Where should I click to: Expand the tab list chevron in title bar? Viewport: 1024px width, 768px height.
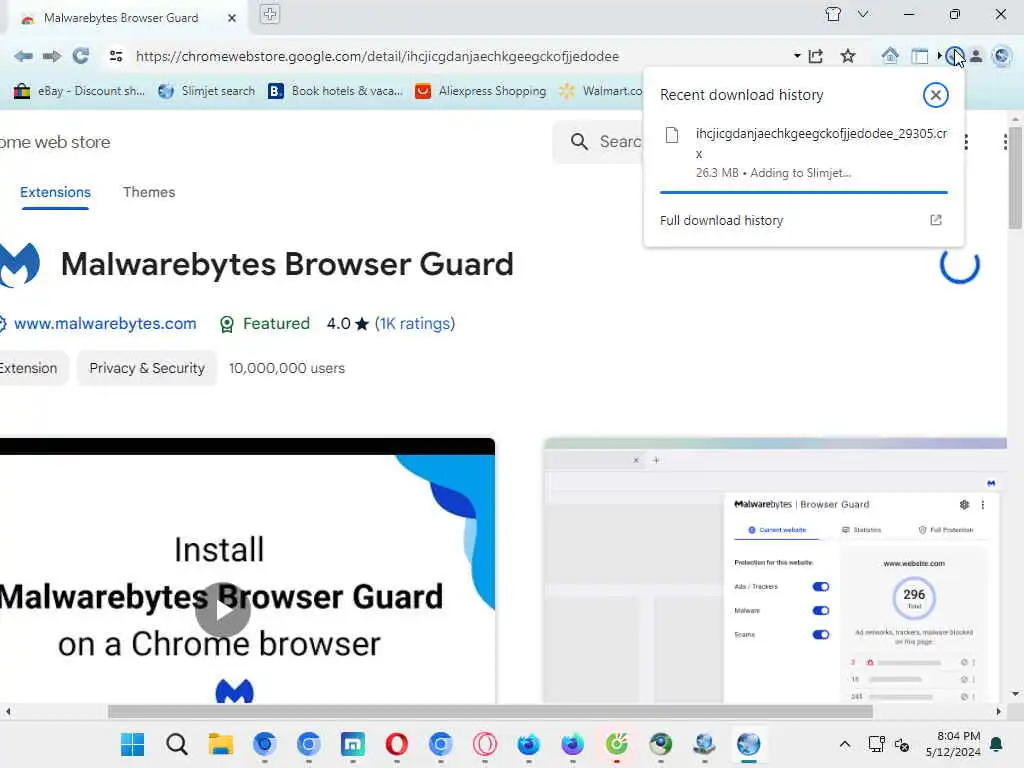coord(863,14)
